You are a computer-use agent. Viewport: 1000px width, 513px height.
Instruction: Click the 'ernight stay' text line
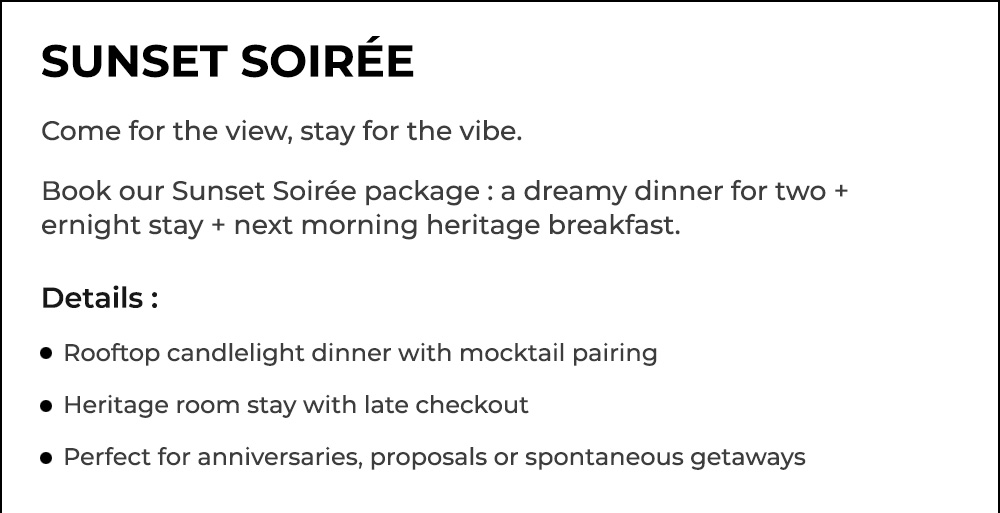pyautogui.click(x=361, y=225)
